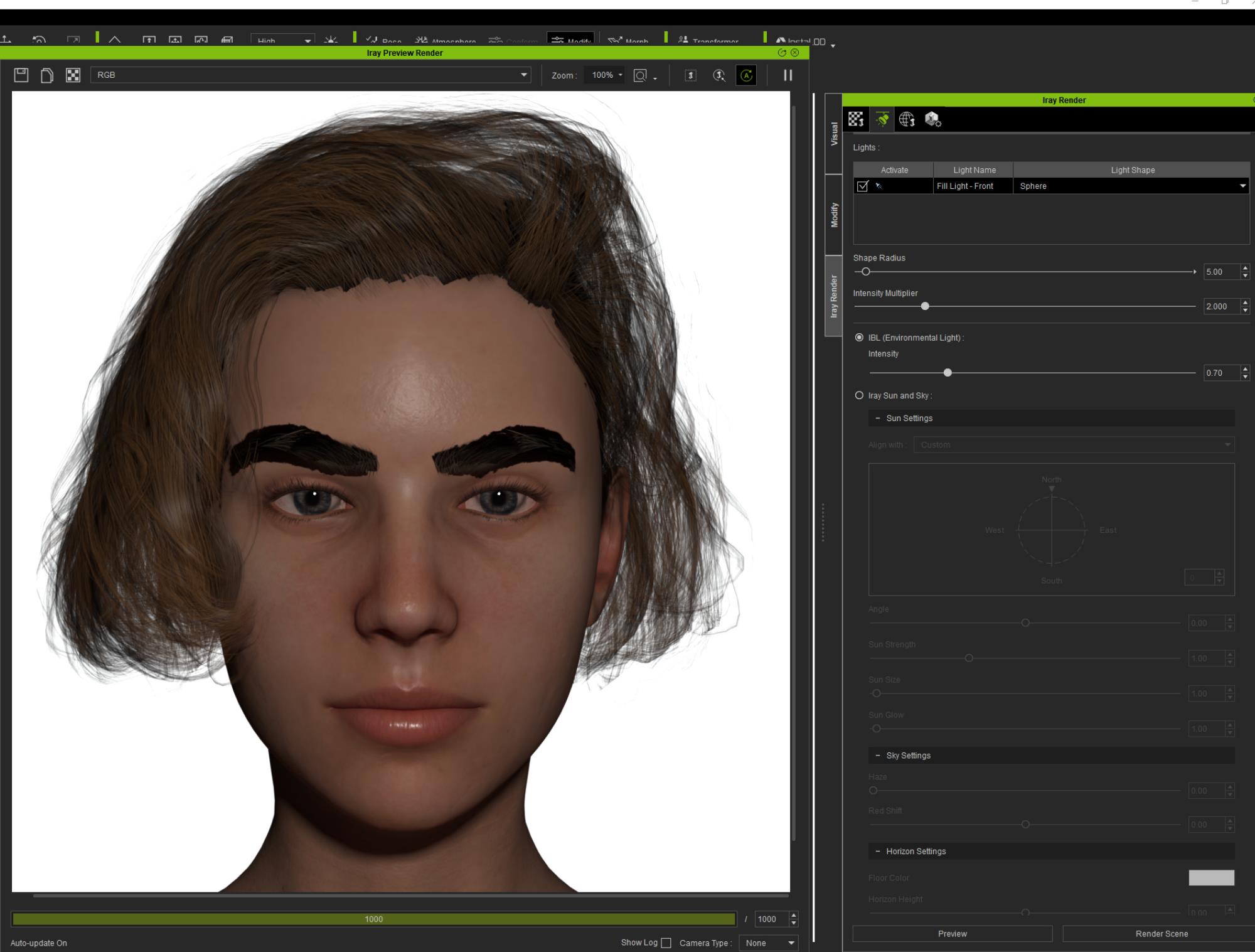Click the save render image icon
Viewport: 1255px width, 952px height.
tap(21, 75)
